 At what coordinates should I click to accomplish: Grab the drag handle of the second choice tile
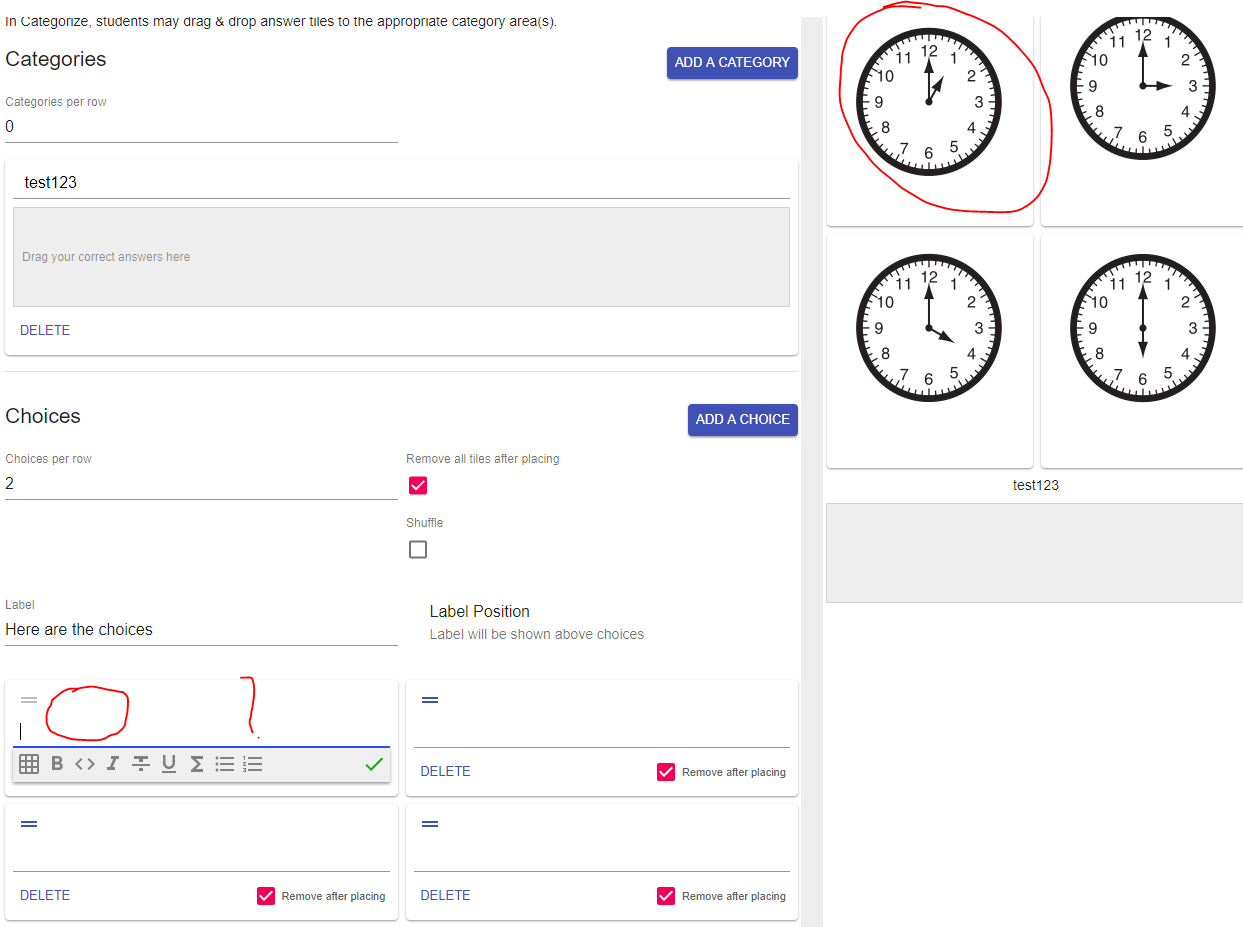coord(430,700)
